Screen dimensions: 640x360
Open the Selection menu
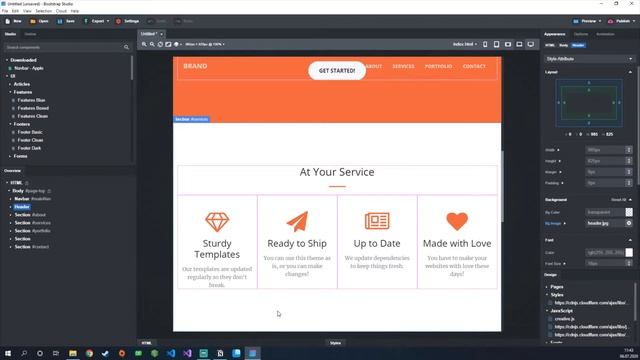(x=43, y=11)
